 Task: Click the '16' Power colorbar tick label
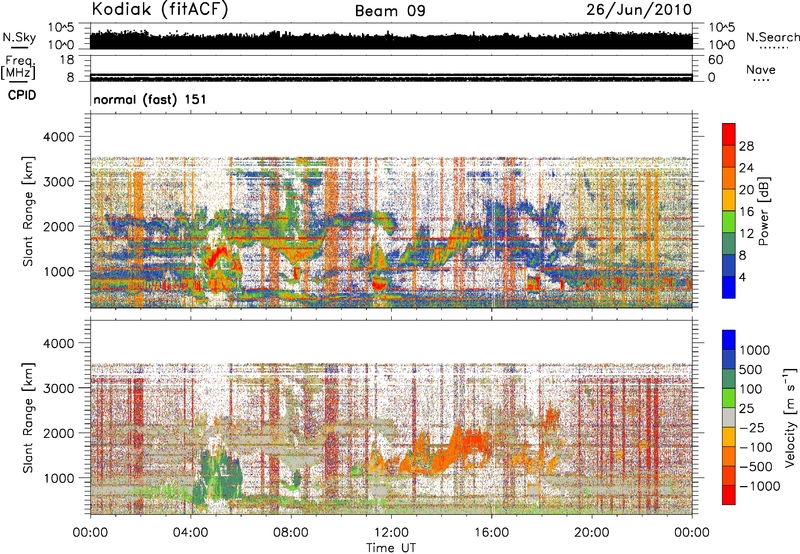click(746, 212)
